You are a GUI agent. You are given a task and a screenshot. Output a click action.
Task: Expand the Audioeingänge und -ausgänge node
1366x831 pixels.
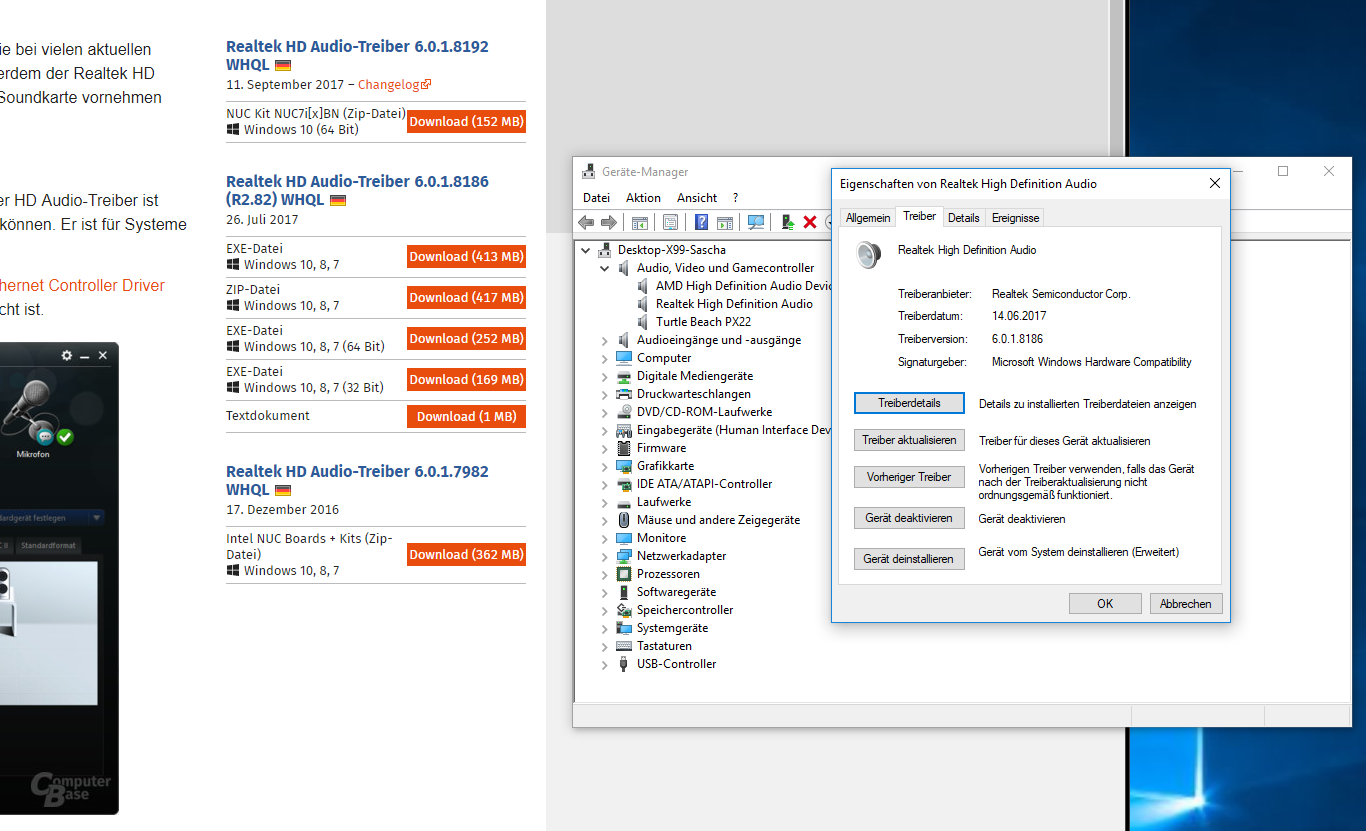pos(605,341)
